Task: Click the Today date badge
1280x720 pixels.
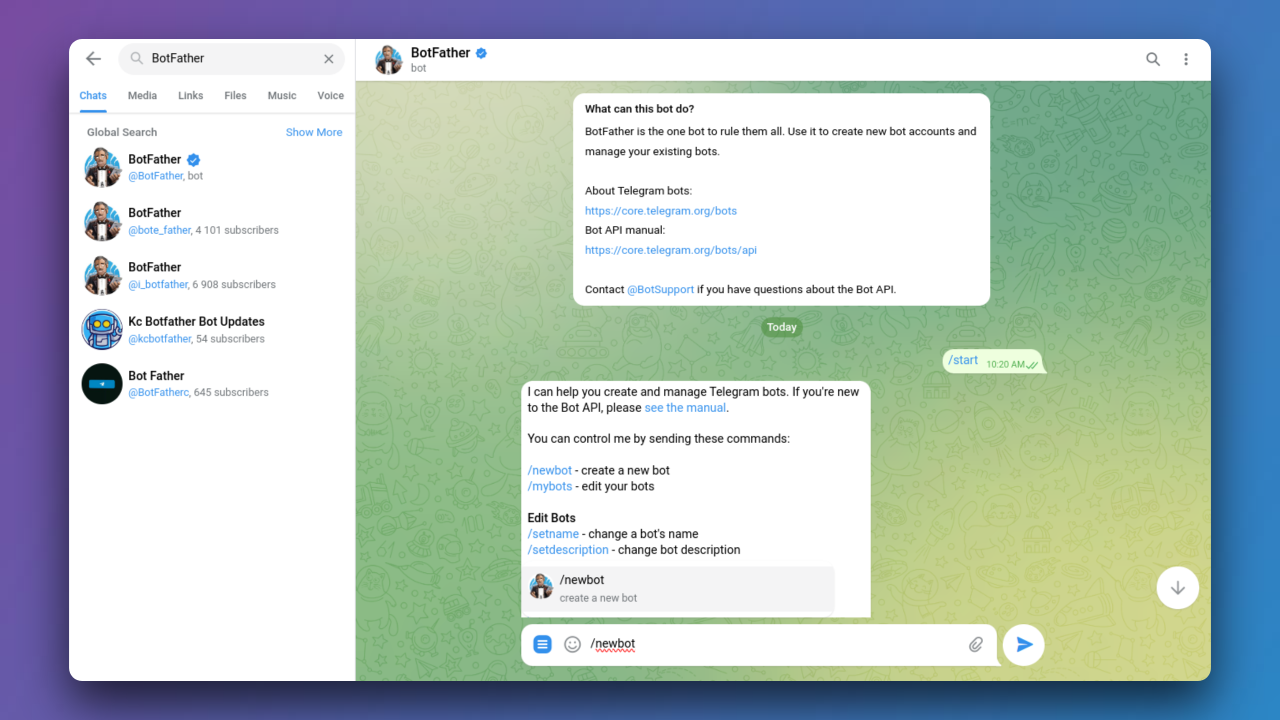Action: tap(782, 327)
